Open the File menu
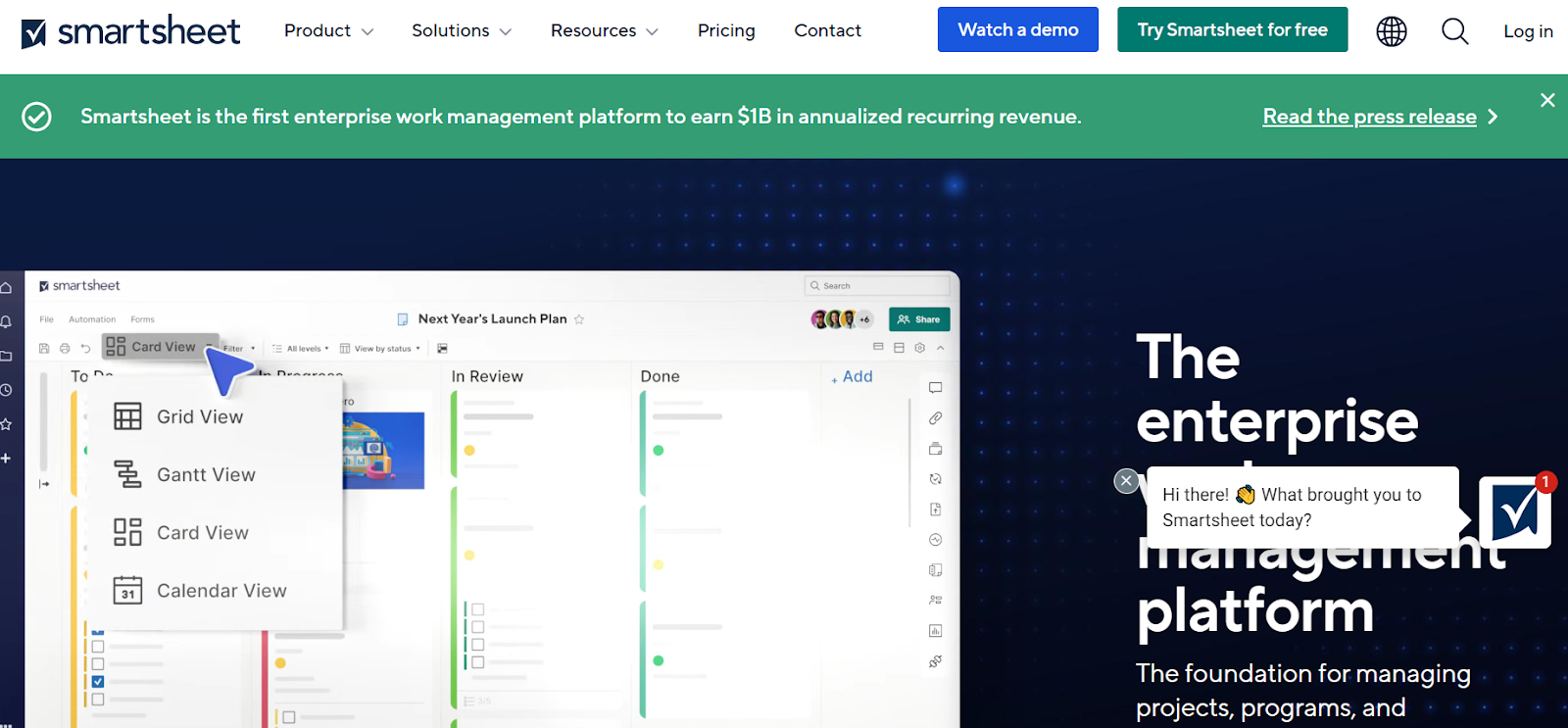The width and height of the screenshot is (1568, 728). tap(46, 319)
